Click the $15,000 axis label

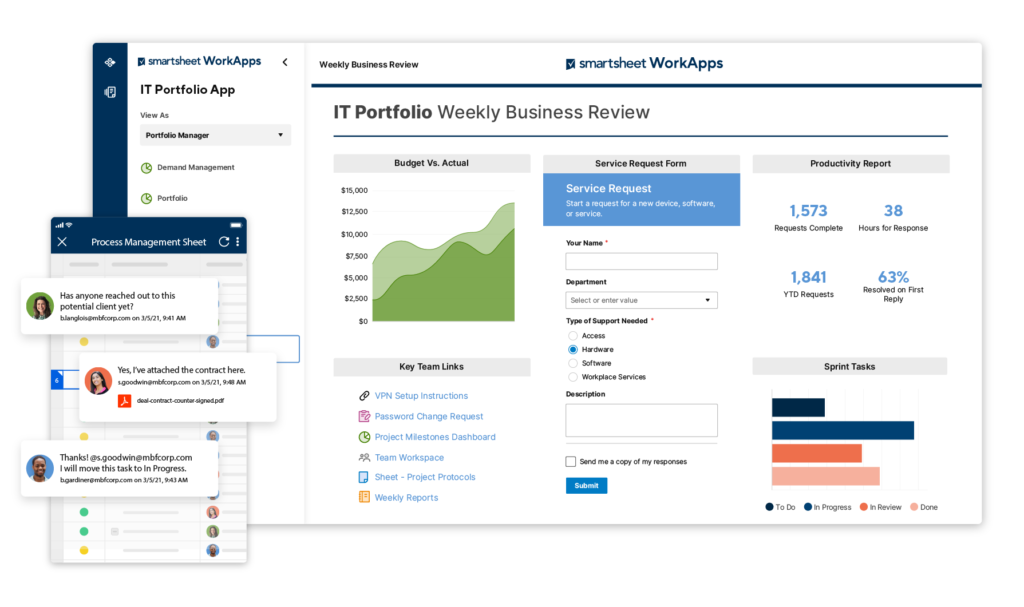point(354,190)
